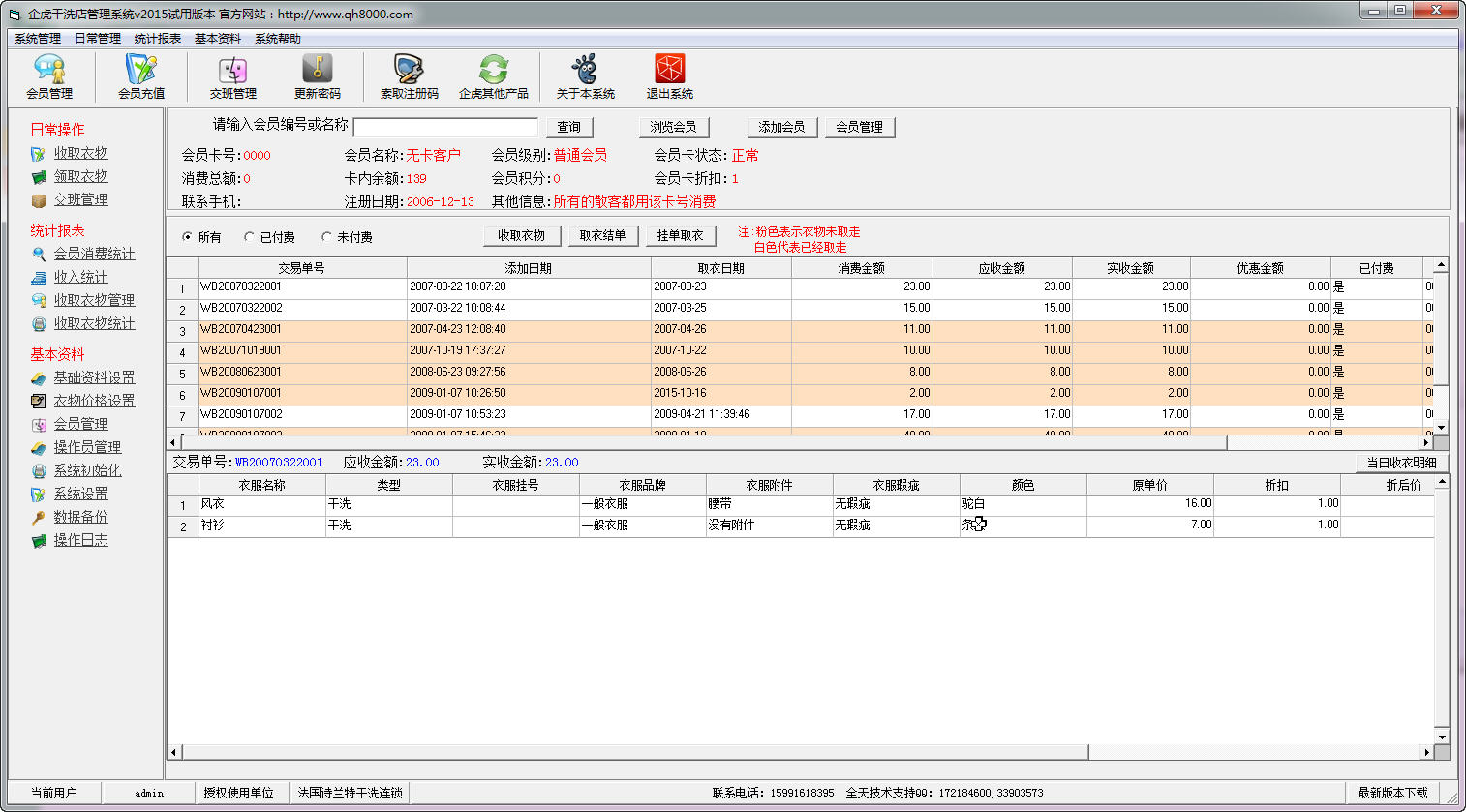Click the 查询 button
1466x812 pixels.
[x=569, y=127]
